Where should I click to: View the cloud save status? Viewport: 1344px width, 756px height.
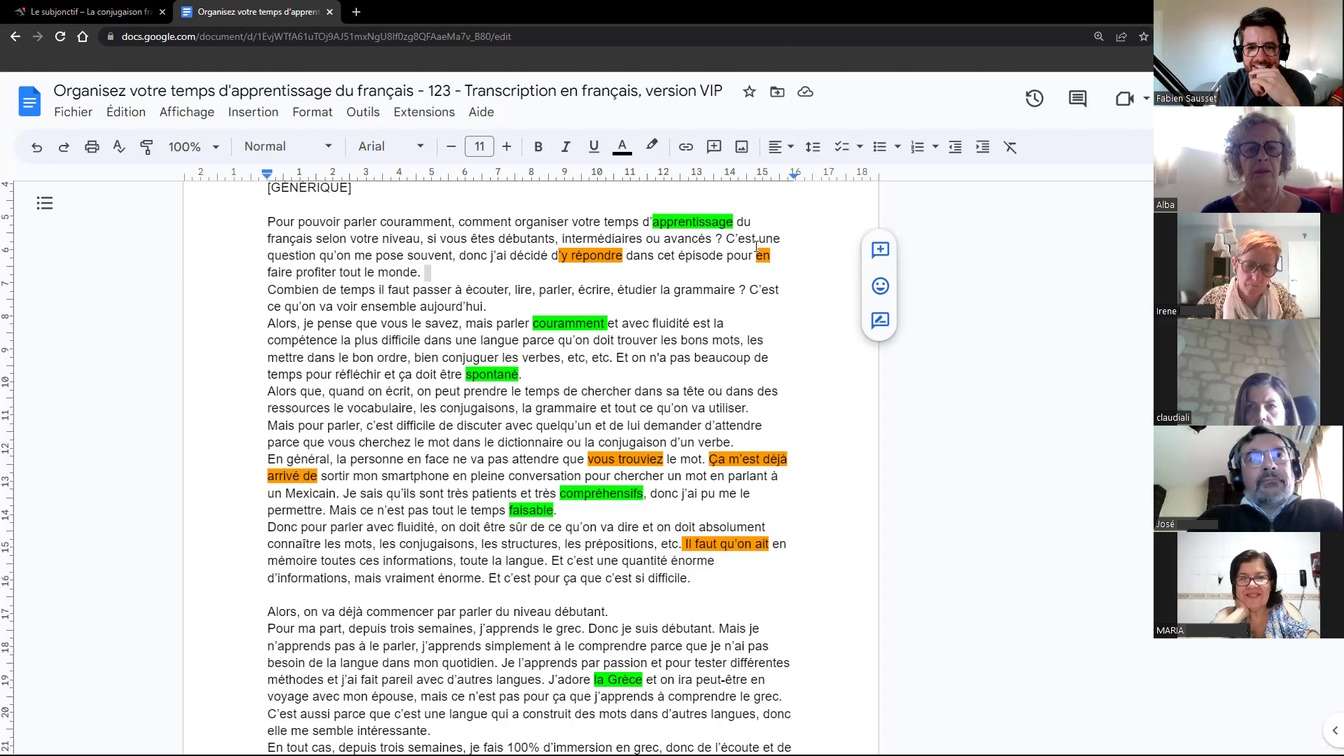pos(805,92)
